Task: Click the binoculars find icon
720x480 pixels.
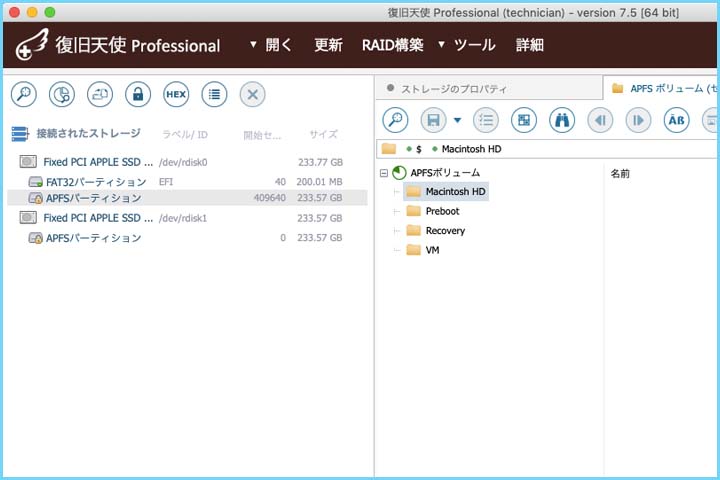Action: click(x=562, y=120)
